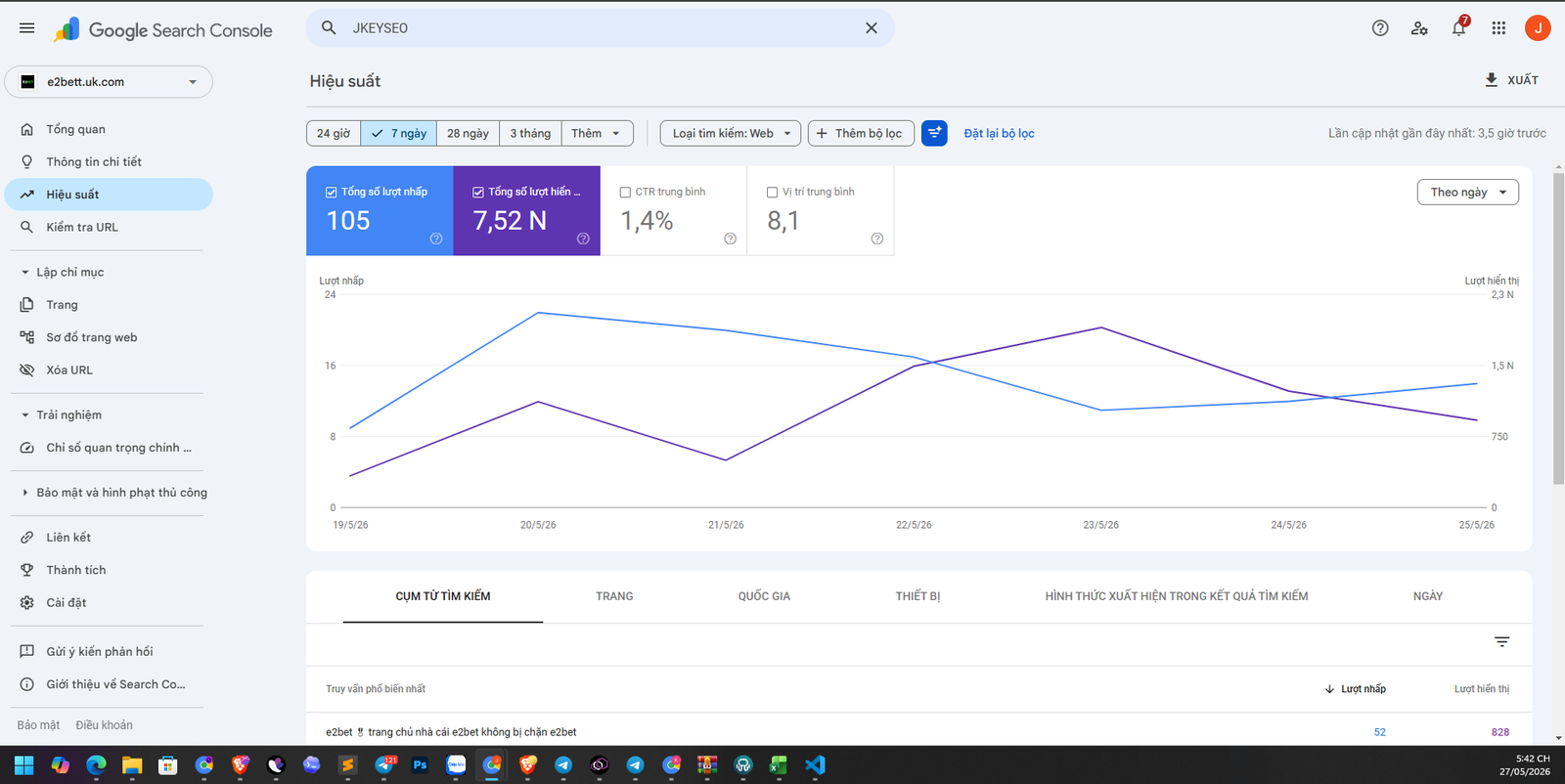The image size is (1565, 784).
Task: Click the table filter rows icon
Action: [x=1501, y=642]
